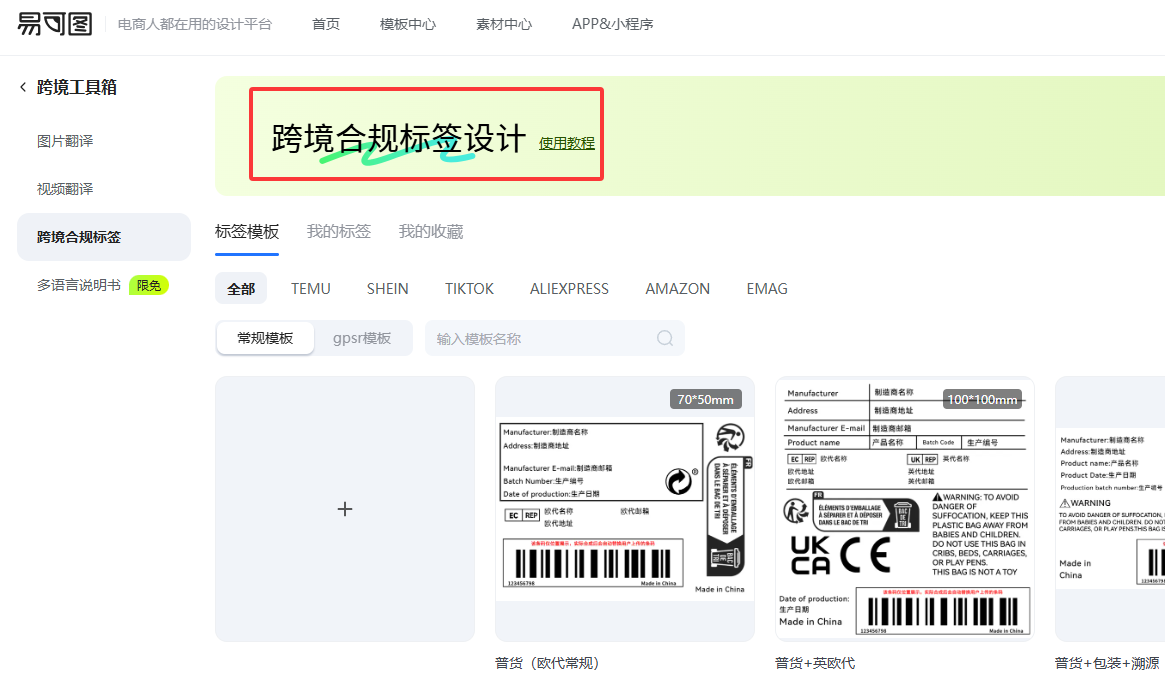Click the 易可图 logo
Image resolution: width=1165 pixels, height=695 pixels.
[x=55, y=24]
